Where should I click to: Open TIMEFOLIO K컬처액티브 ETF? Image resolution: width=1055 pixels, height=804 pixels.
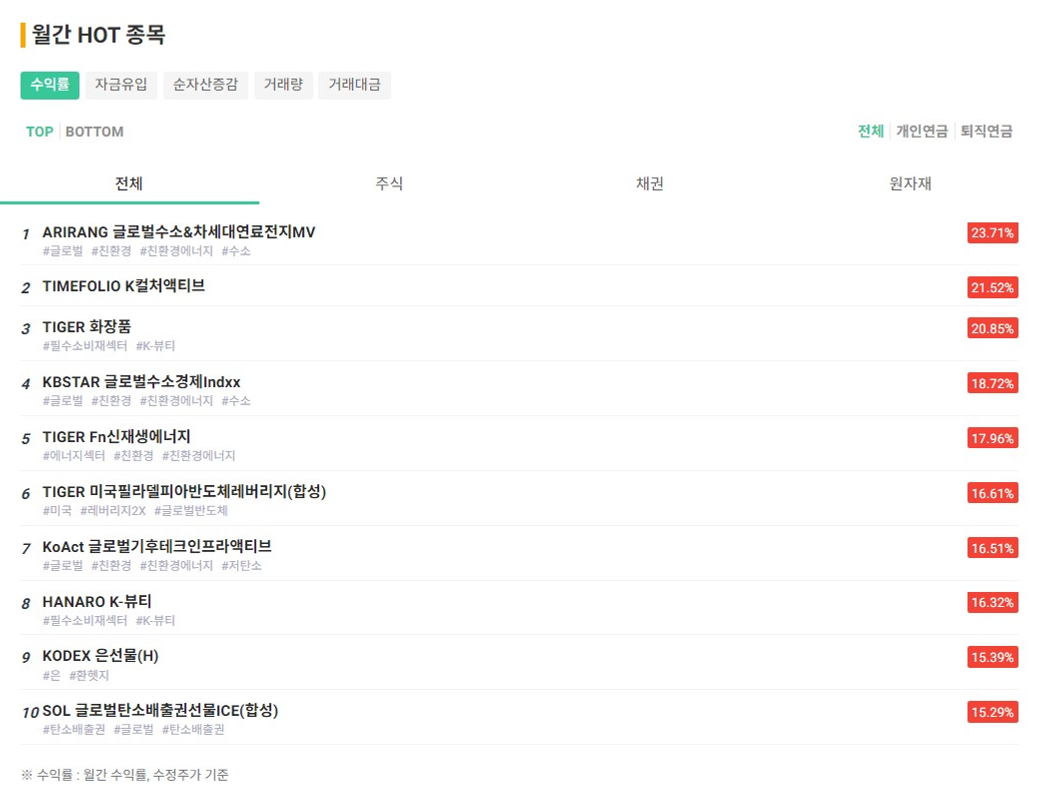(x=124, y=286)
